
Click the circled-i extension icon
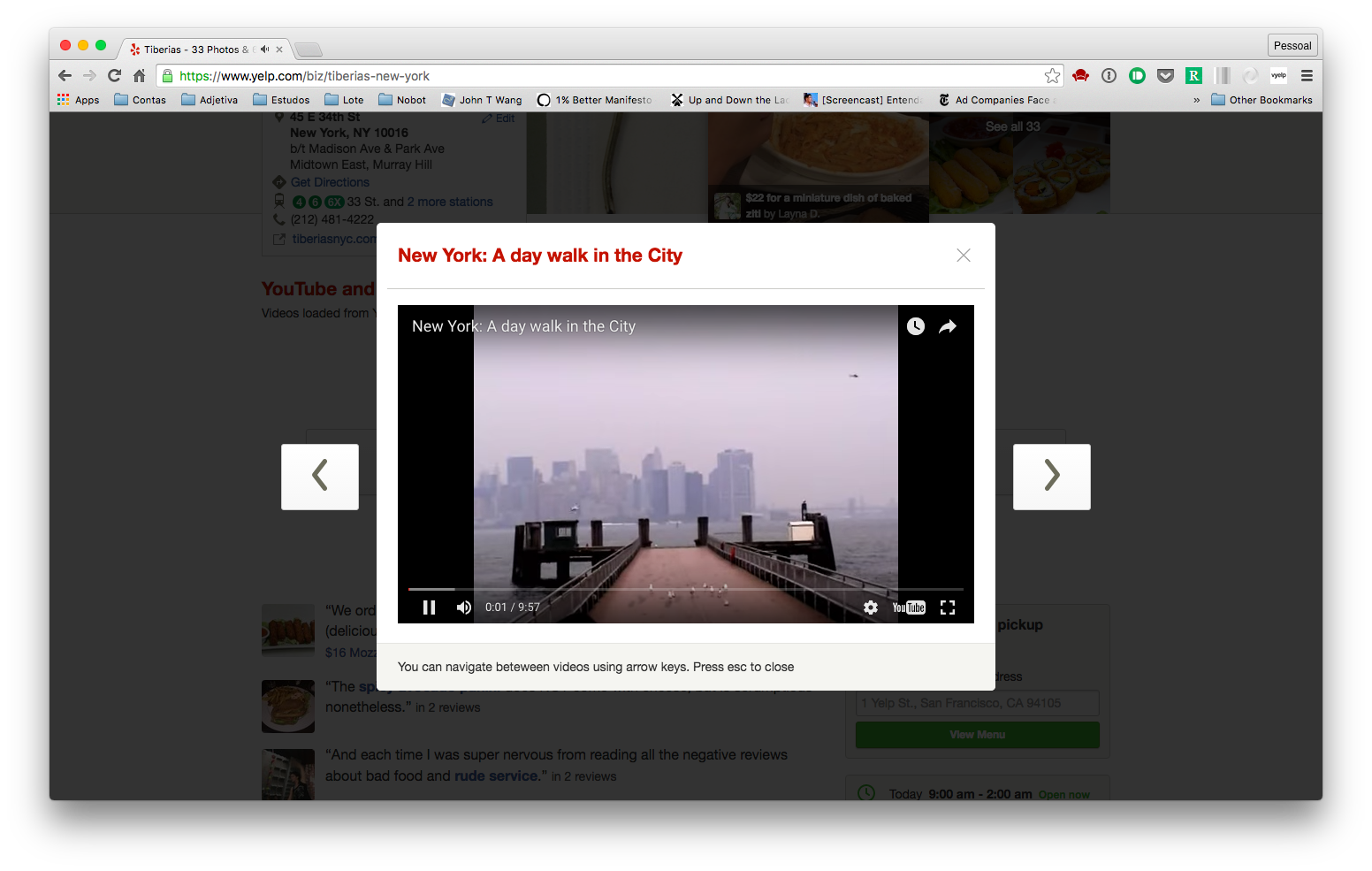(1109, 76)
